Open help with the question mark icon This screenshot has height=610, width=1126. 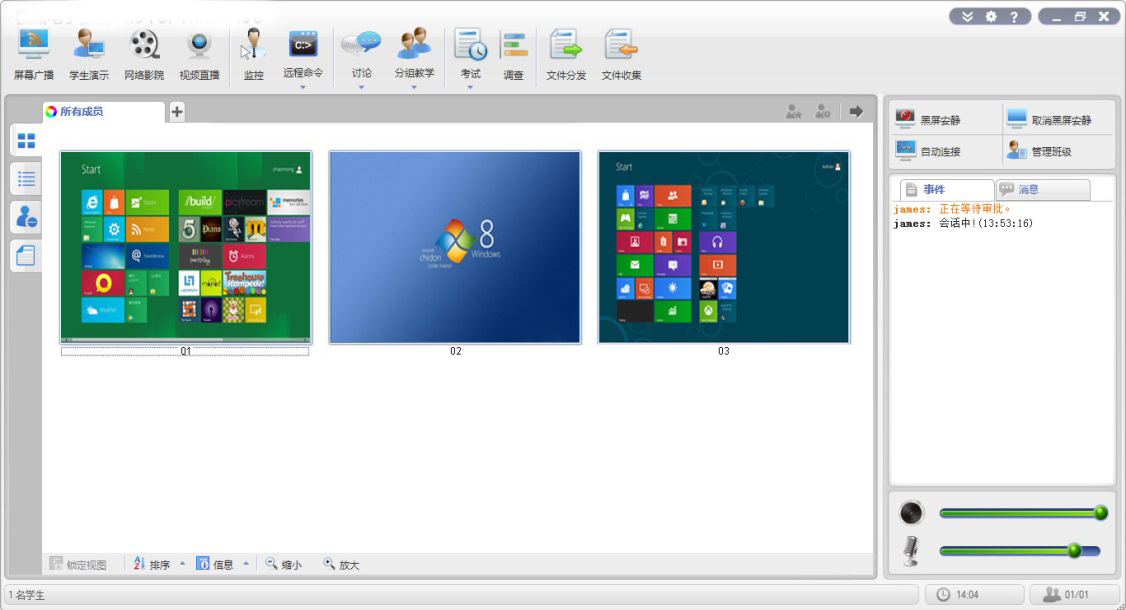pos(1014,17)
